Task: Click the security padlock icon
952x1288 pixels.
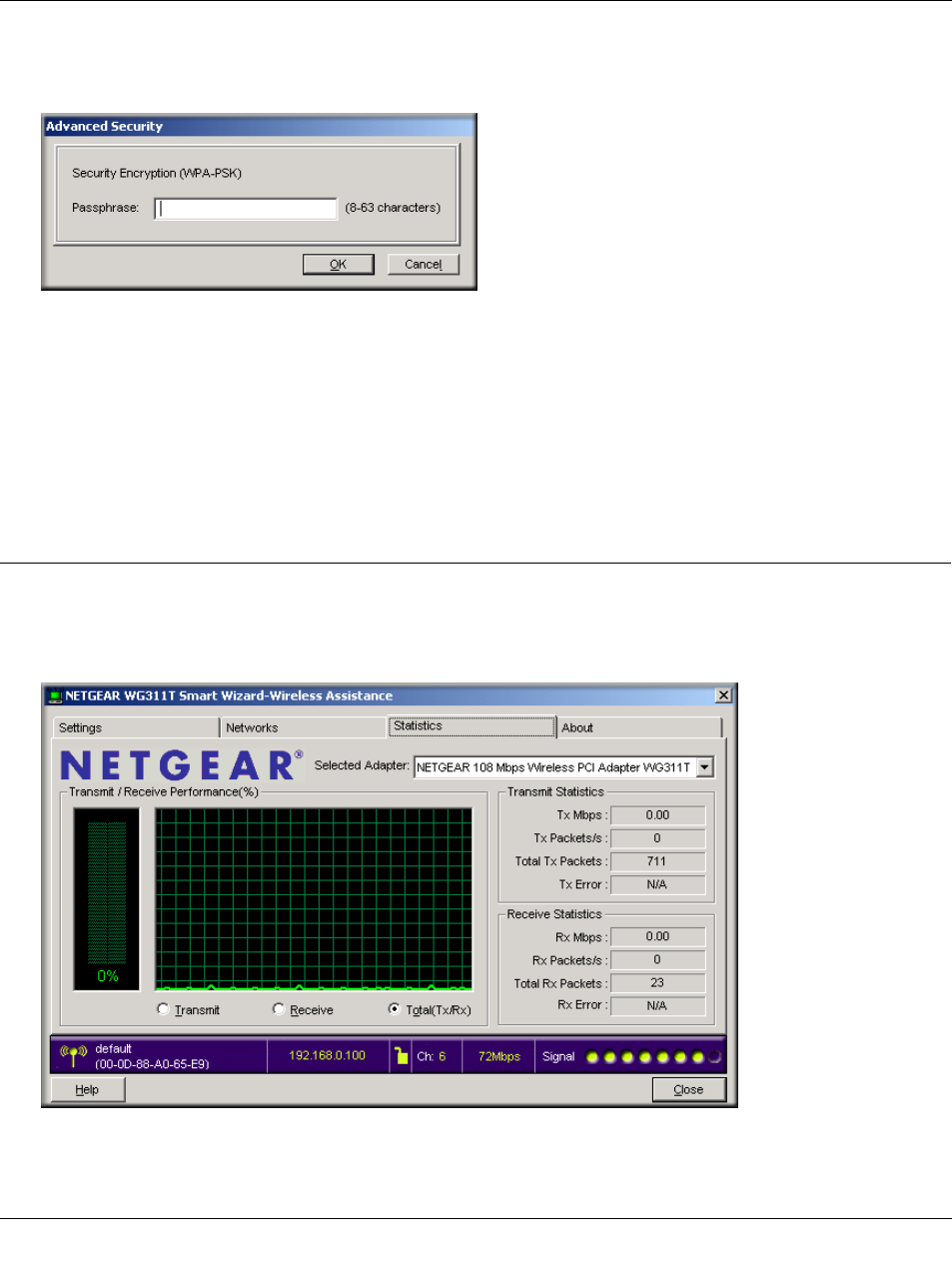Action: 401,1055
